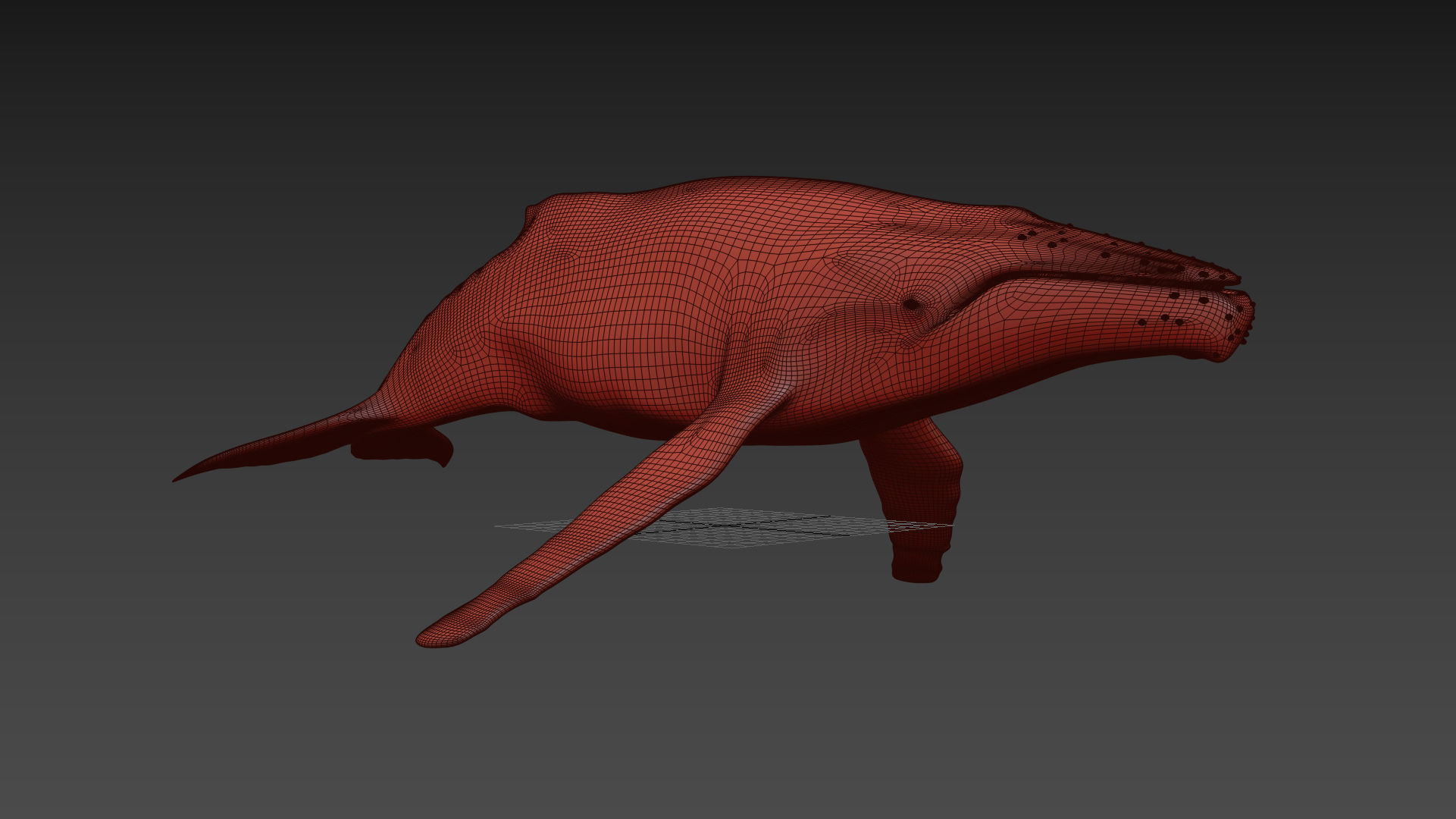Click the far-side pectoral fin hanging down
Viewport: 1456px width, 819px height.
pyautogui.click(x=915, y=500)
